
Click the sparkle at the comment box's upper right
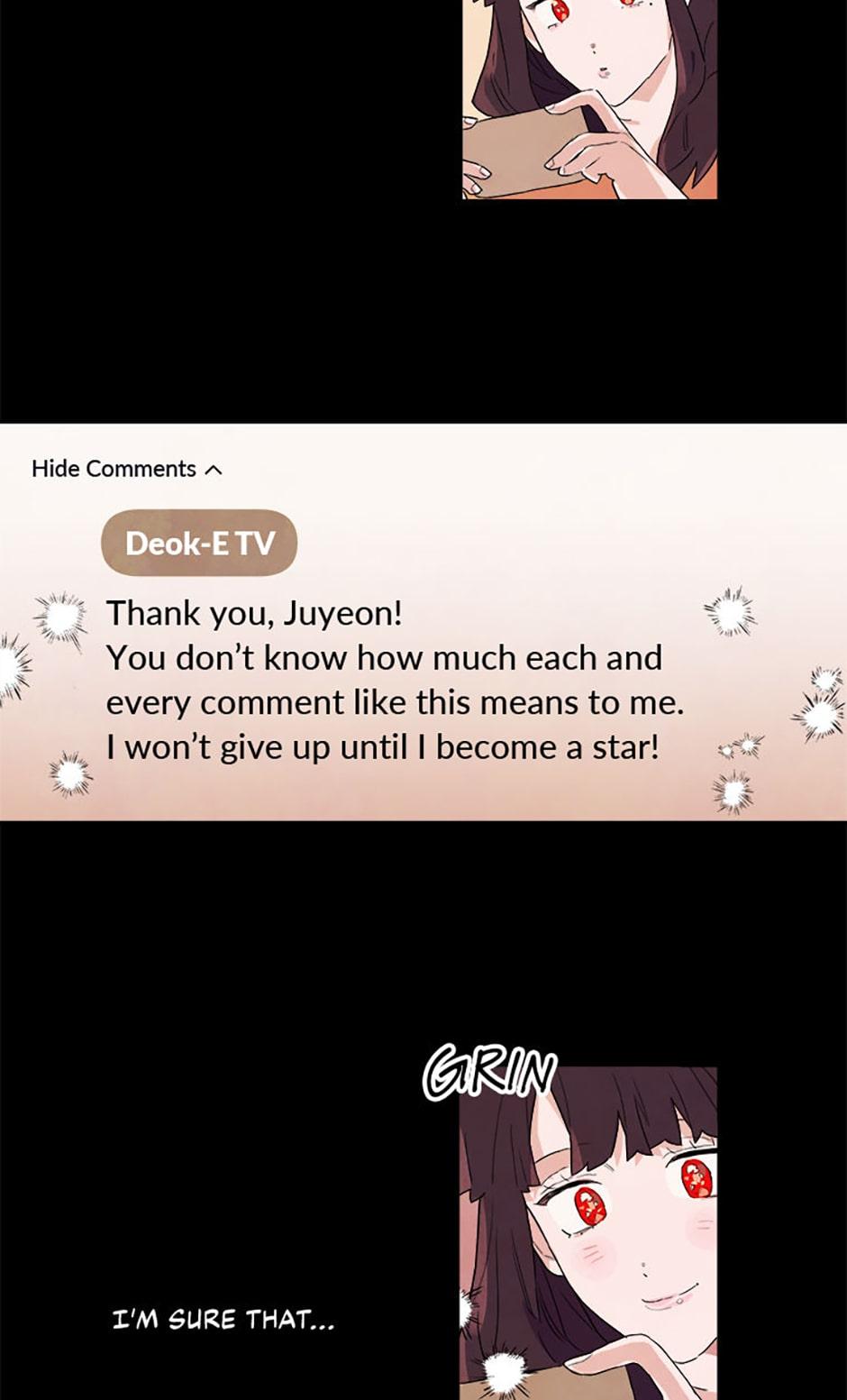[730, 613]
